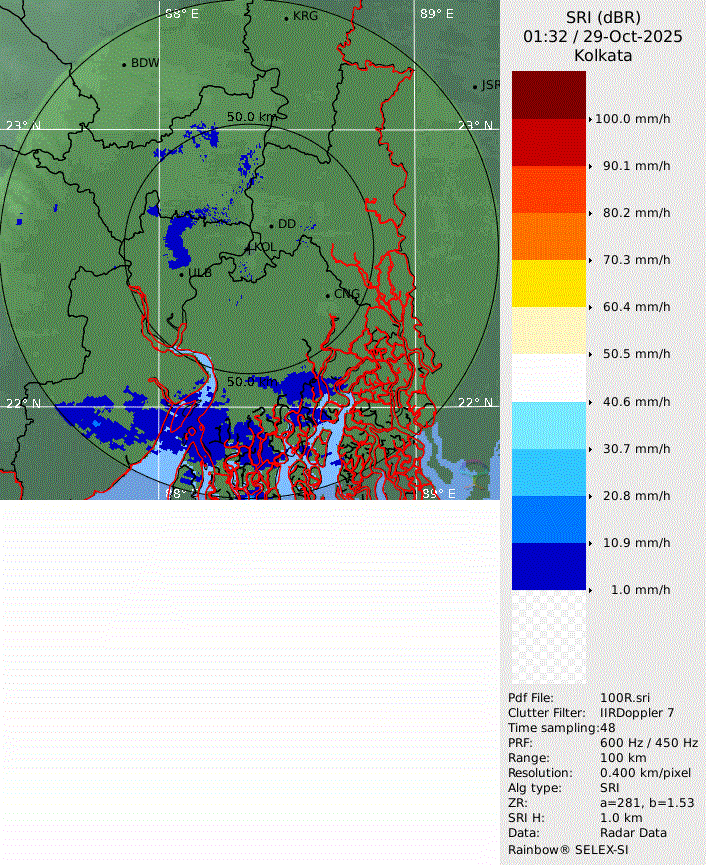This screenshot has width=706, height=865.
Task: Click the KOL station marker on map
Action: 250,247
